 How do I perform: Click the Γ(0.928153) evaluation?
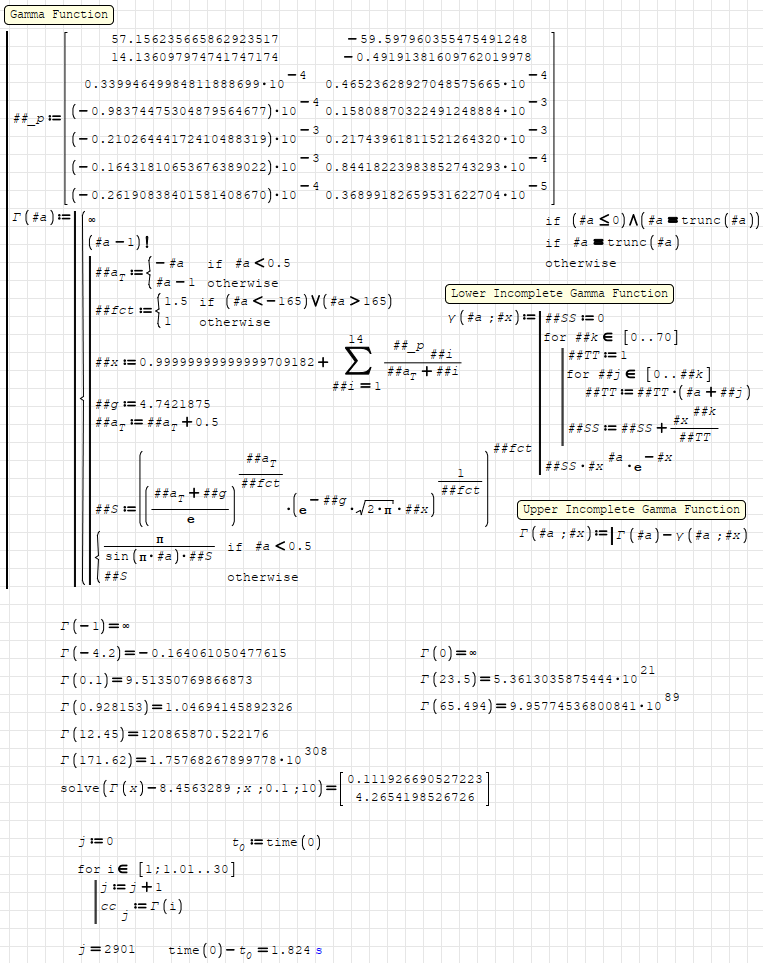(x=176, y=707)
